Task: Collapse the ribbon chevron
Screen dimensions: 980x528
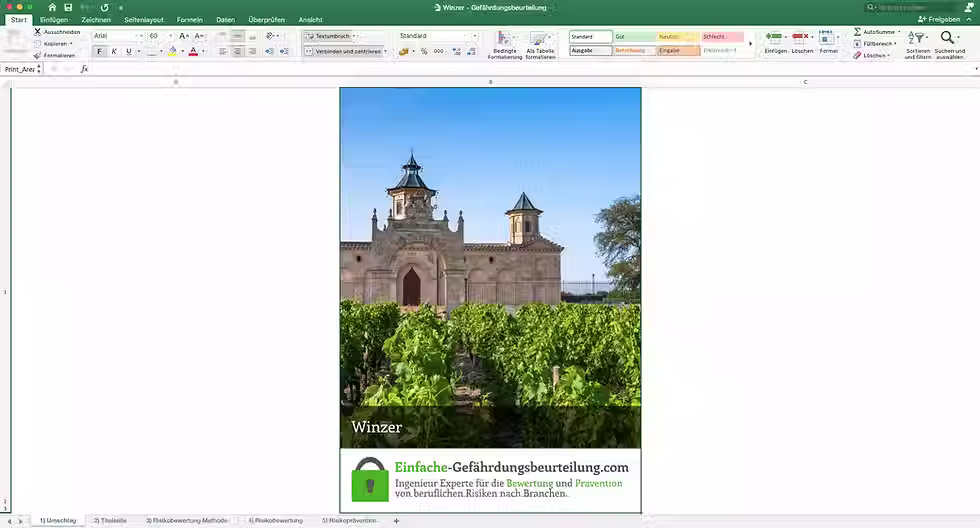Action: point(969,19)
